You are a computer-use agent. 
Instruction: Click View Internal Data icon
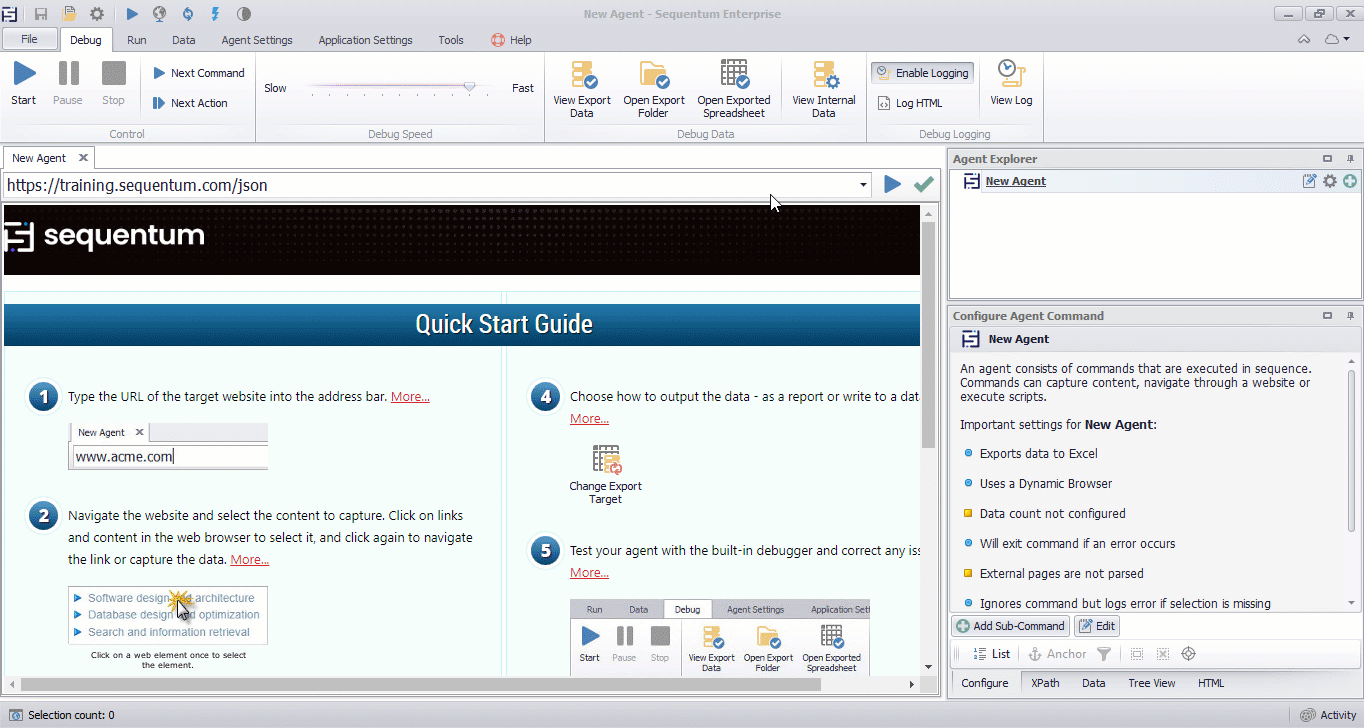click(x=824, y=76)
